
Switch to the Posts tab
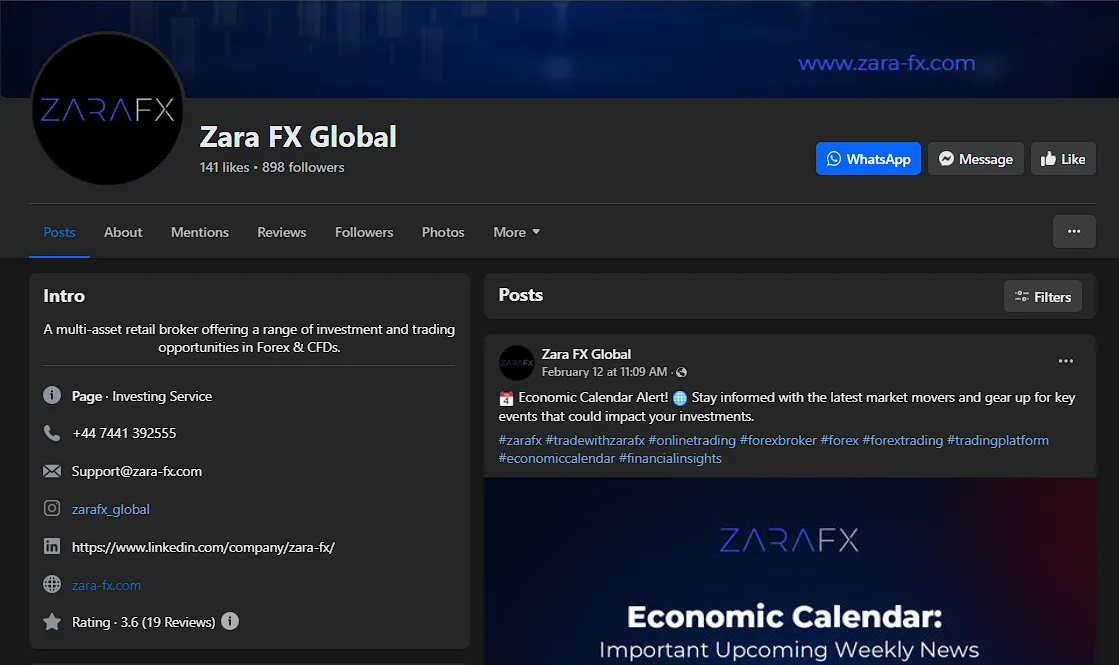[x=59, y=232]
